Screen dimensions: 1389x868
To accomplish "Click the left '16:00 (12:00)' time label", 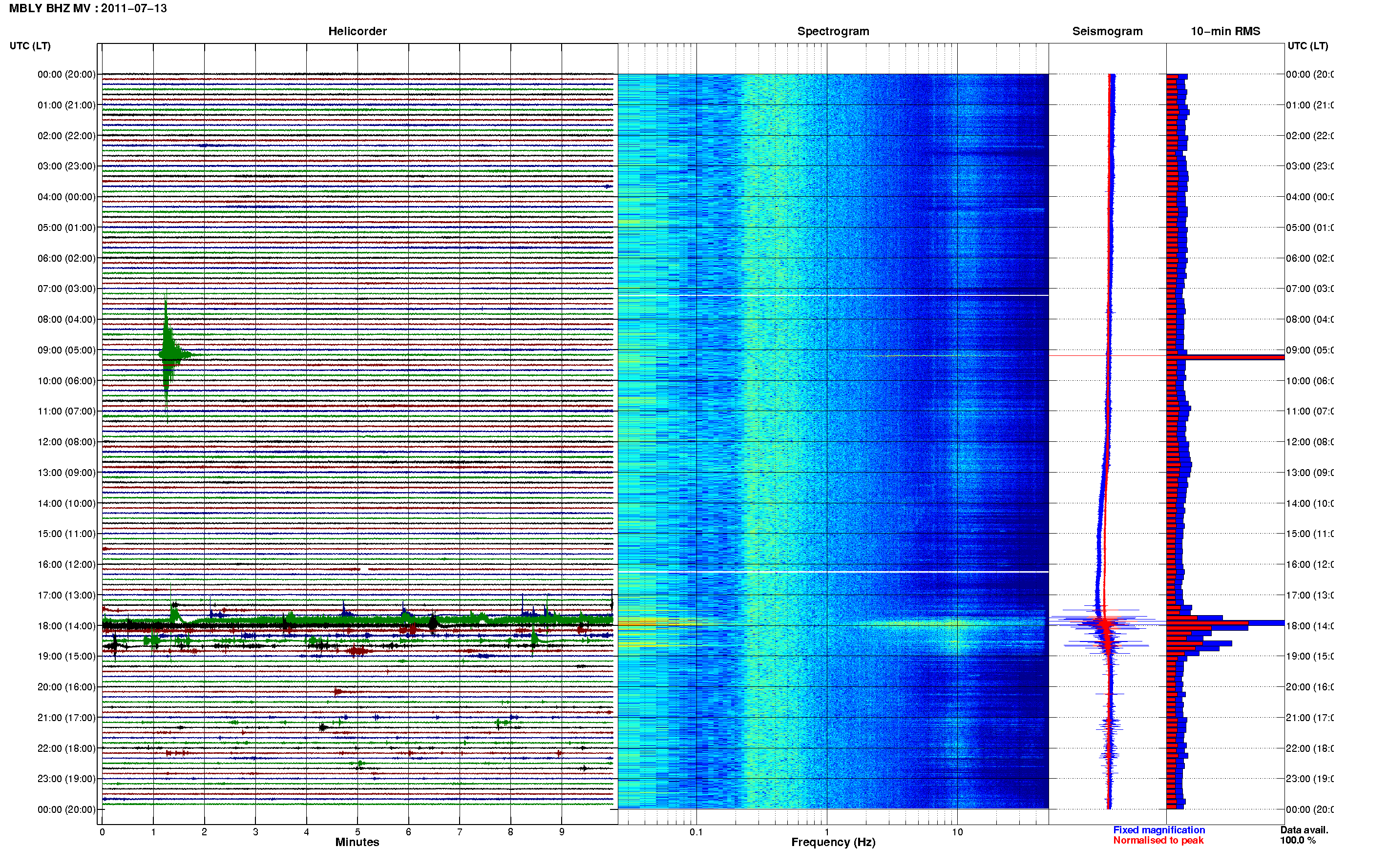I will [x=66, y=564].
